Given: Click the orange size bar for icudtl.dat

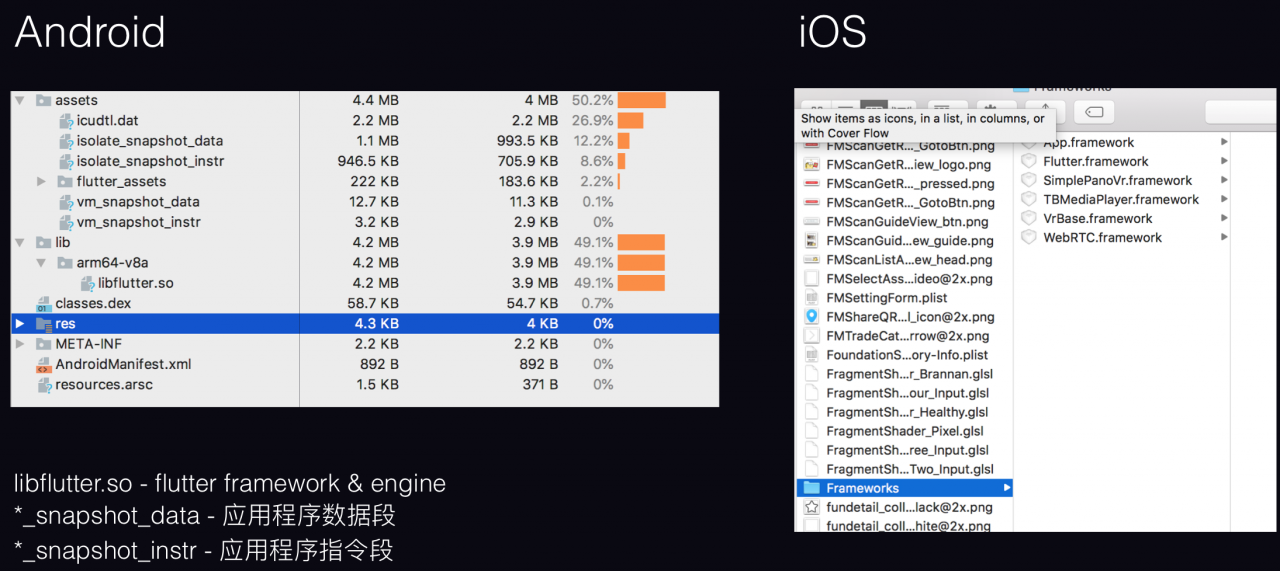Looking at the screenshot, I should (x=630, y=121).
